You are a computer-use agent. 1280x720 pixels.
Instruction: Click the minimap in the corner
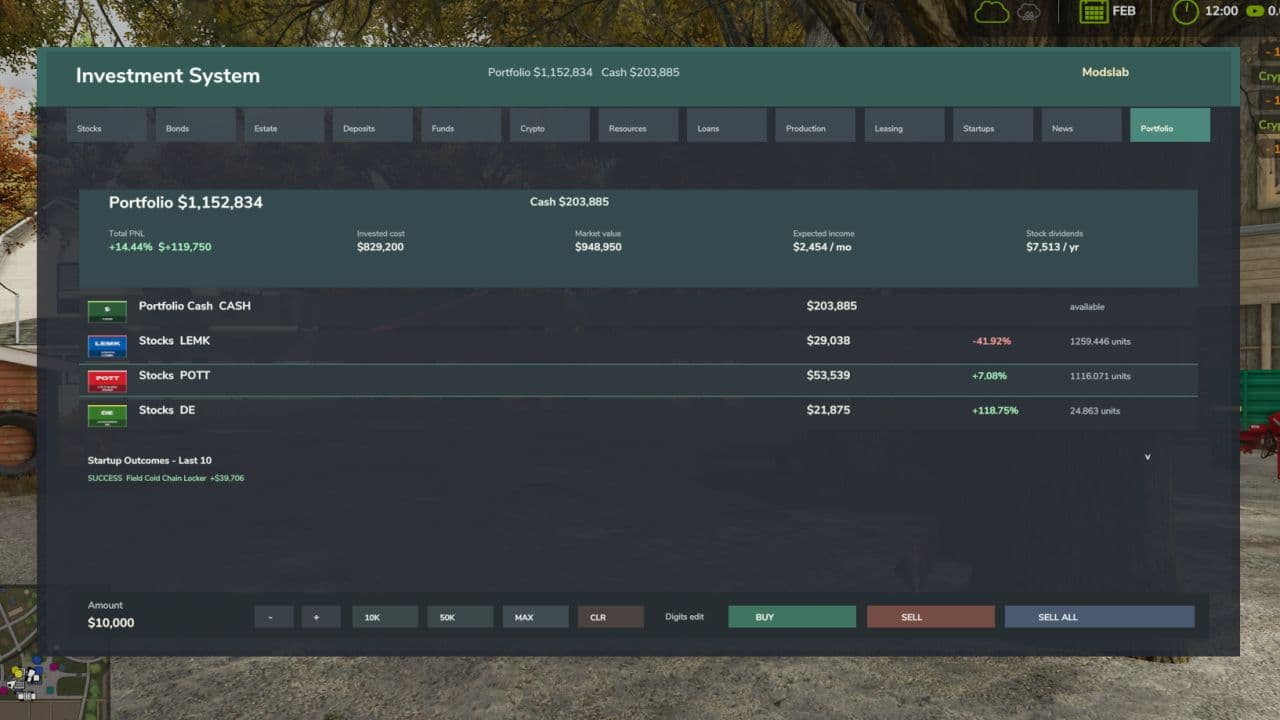[52, 652]
